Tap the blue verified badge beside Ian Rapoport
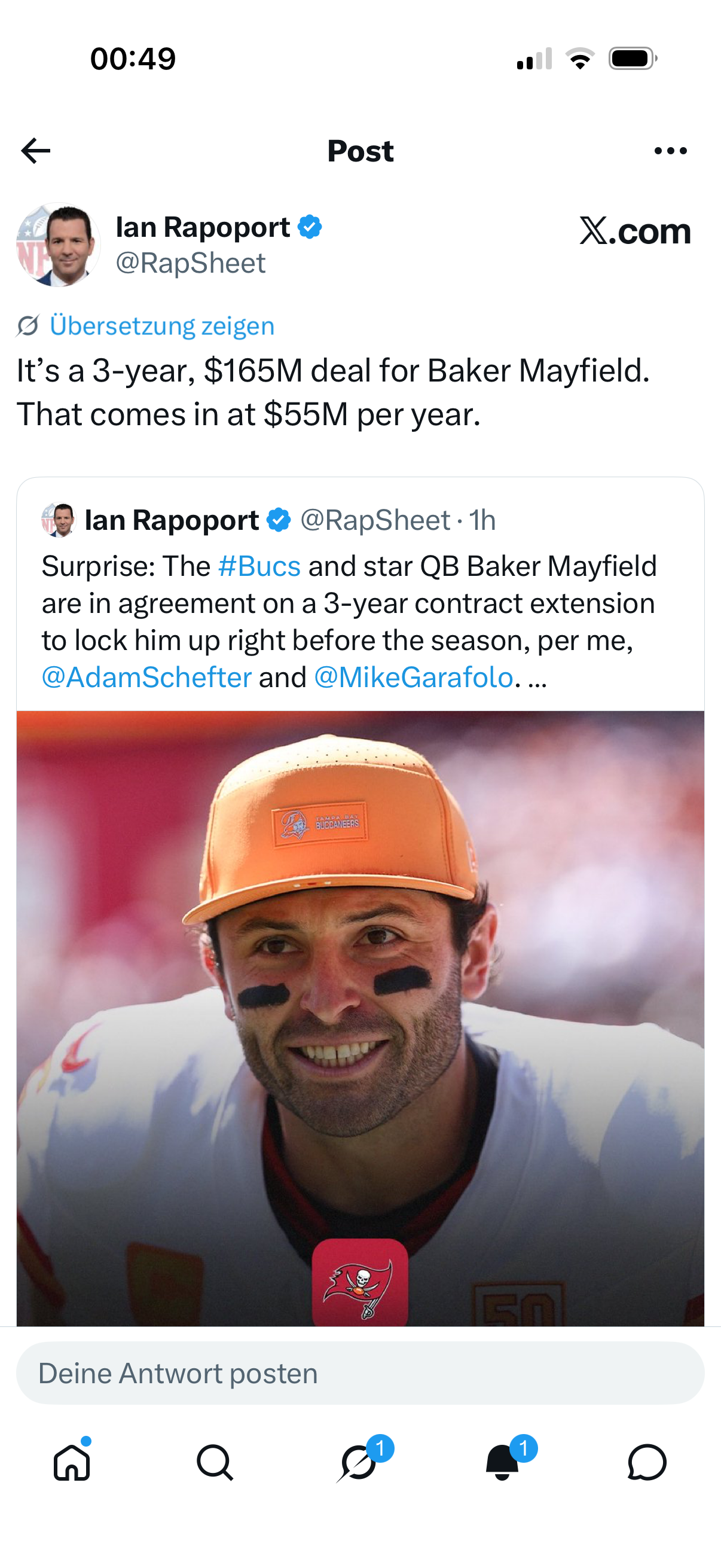 tap(310, 227)
